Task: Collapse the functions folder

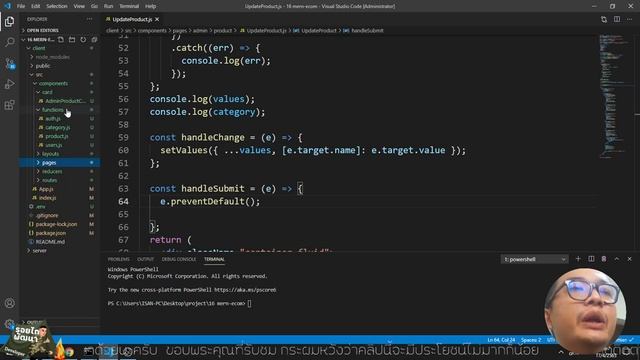Action: (x=53, y=110)
